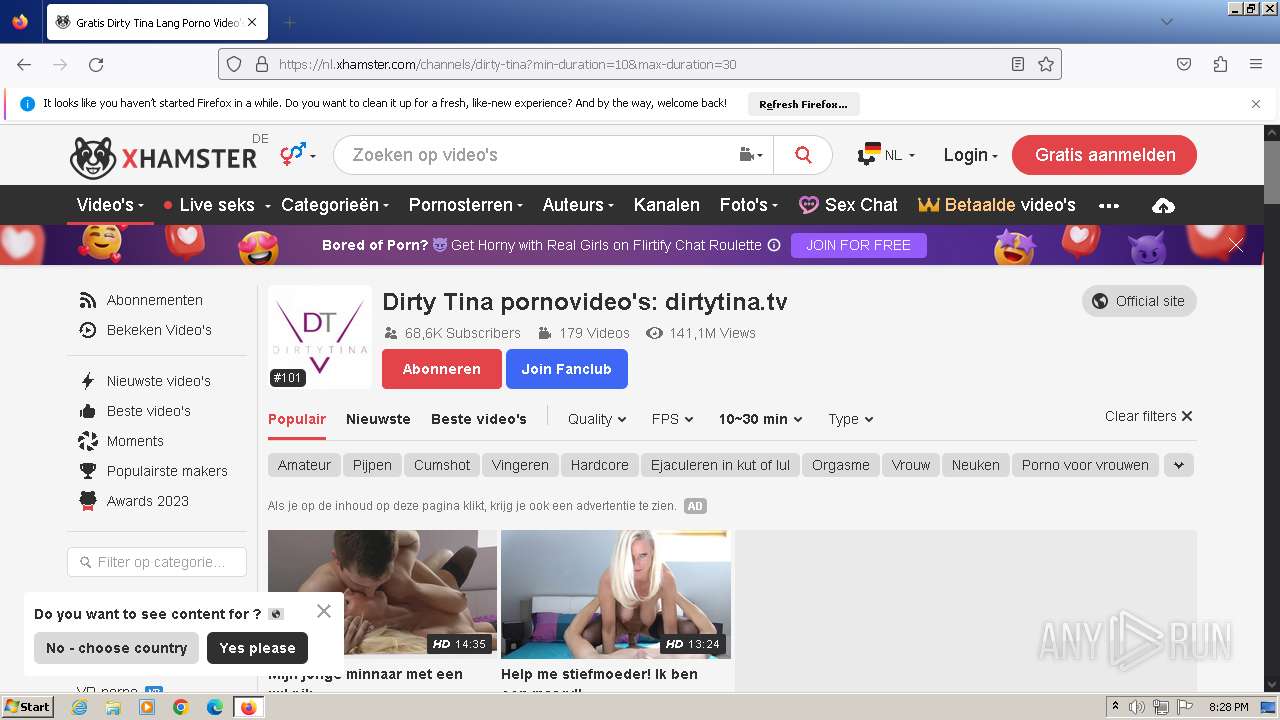This screenshot has width=1280, height=720.
Task: Bookmark this page with the star icon
Action: pos(1046,64)
